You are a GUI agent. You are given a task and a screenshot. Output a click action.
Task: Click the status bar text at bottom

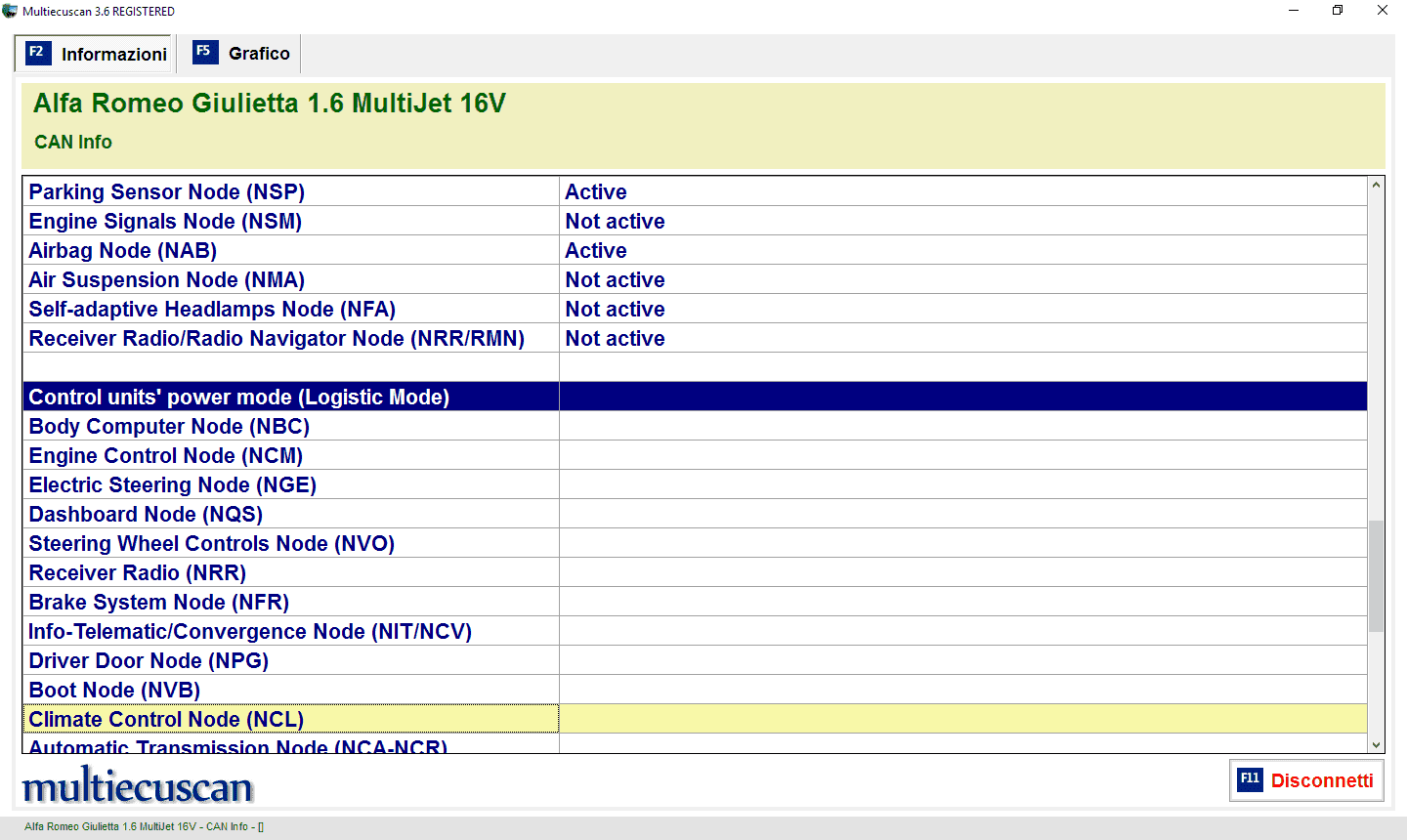[144, 826]
